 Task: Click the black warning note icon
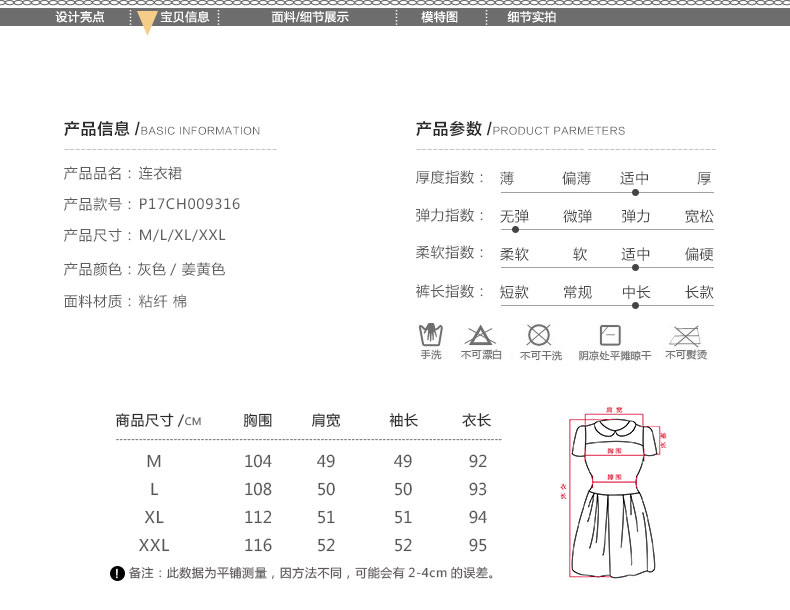[x=116, y=573]
